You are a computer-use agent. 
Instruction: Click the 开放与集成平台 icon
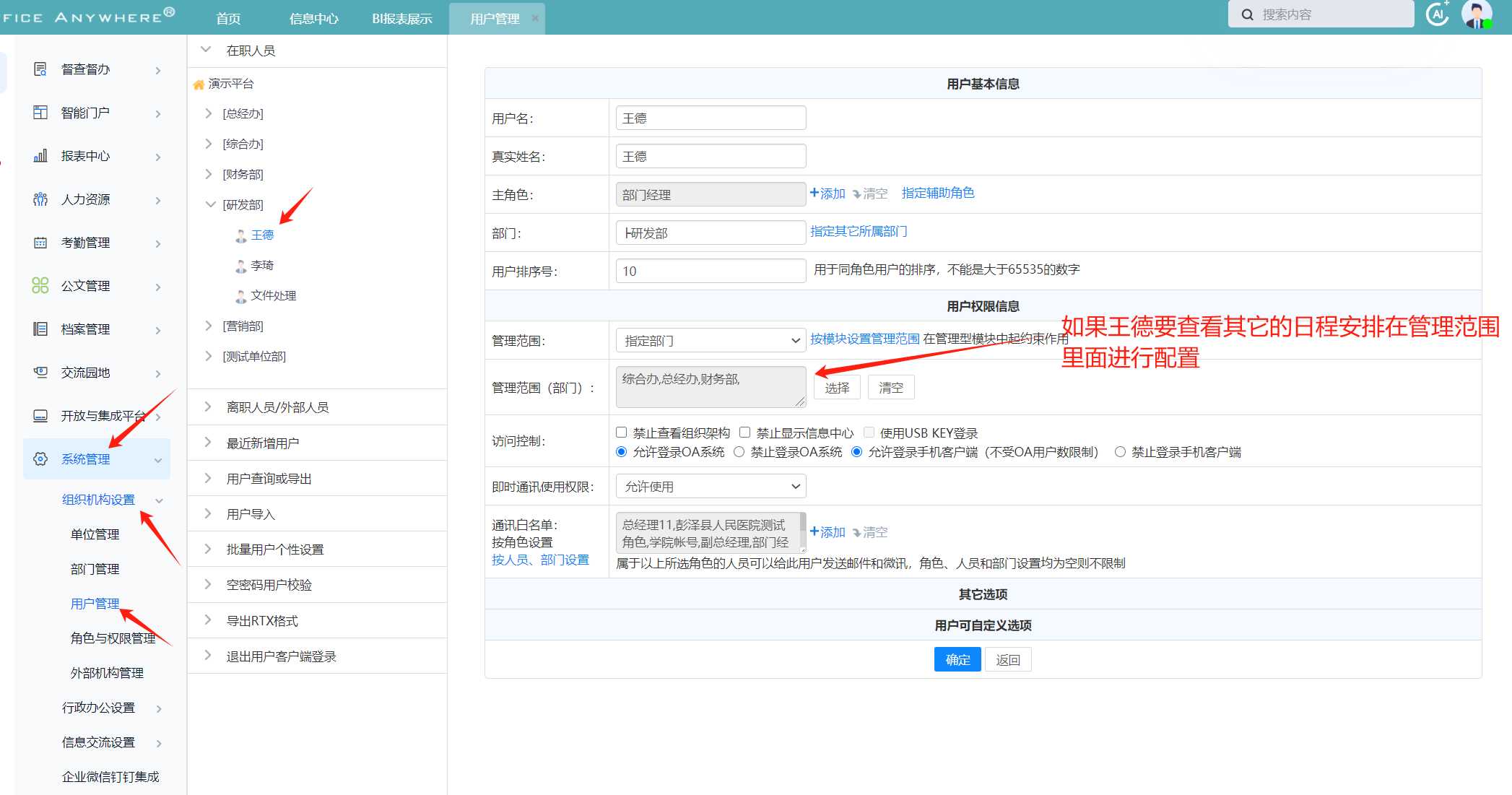click(40, 416)
